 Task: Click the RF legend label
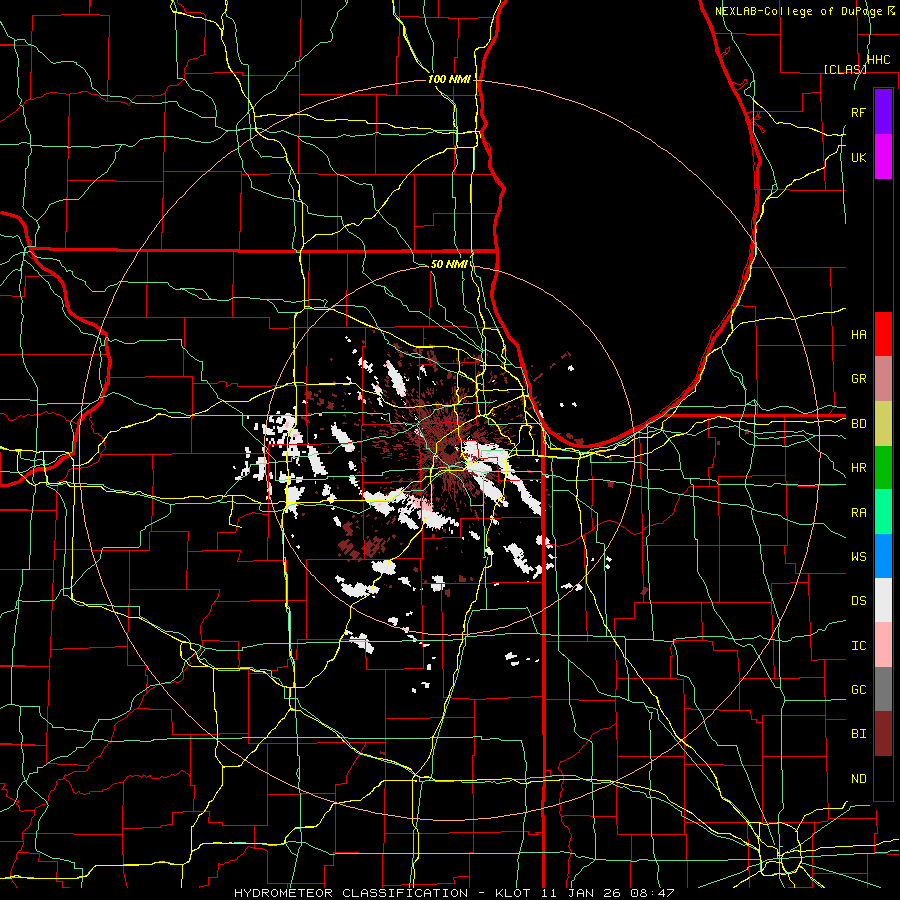coord(858,112)
